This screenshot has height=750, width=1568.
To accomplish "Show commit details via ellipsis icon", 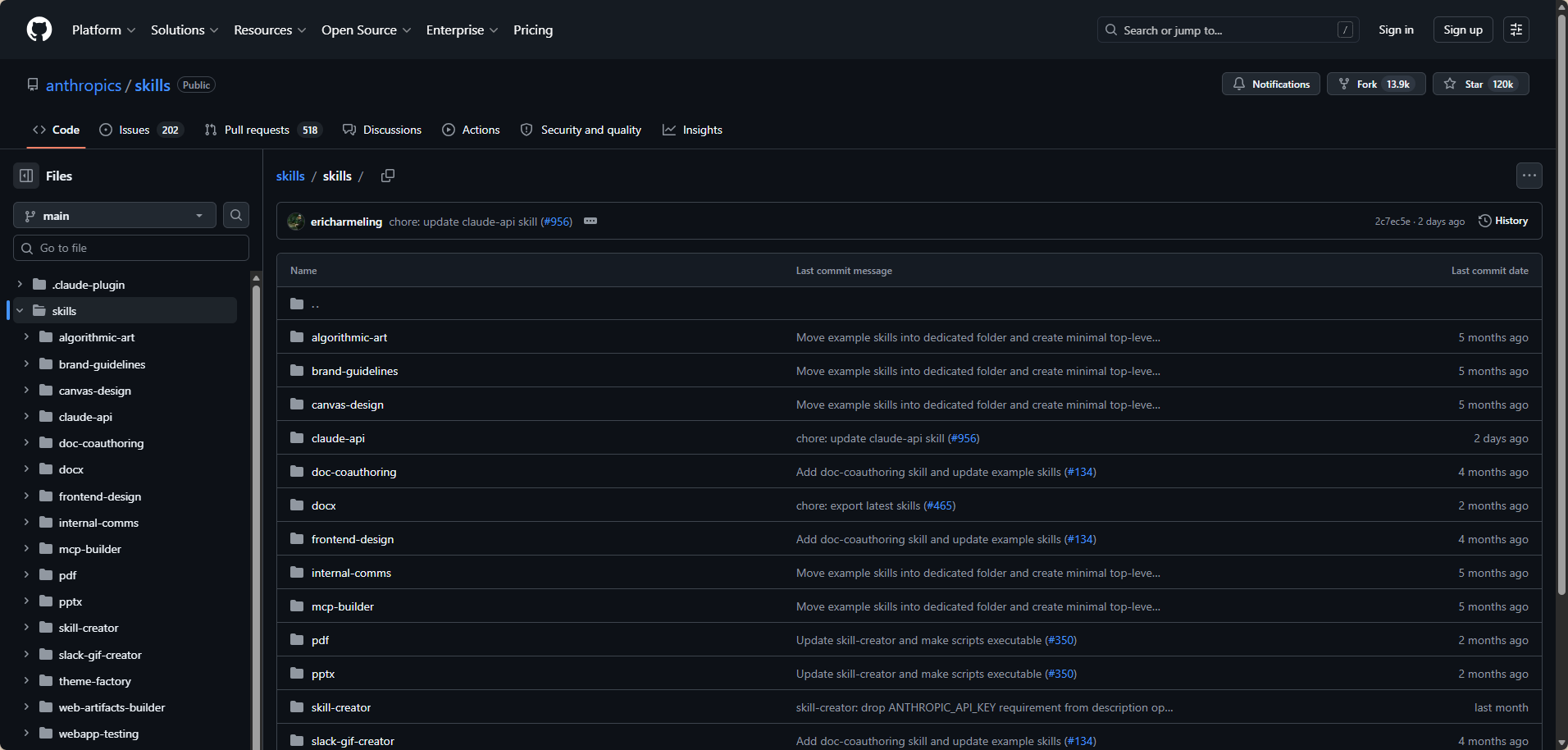I will [590, 221].
